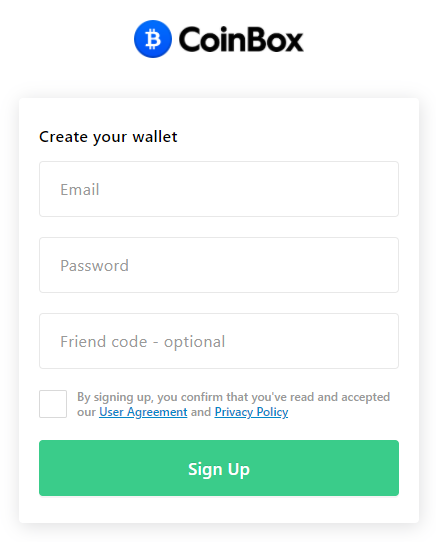436x542 pixels.
Task: Click the Bitcoin symbol inside the blue circle
Action: (x=153, y=39)
